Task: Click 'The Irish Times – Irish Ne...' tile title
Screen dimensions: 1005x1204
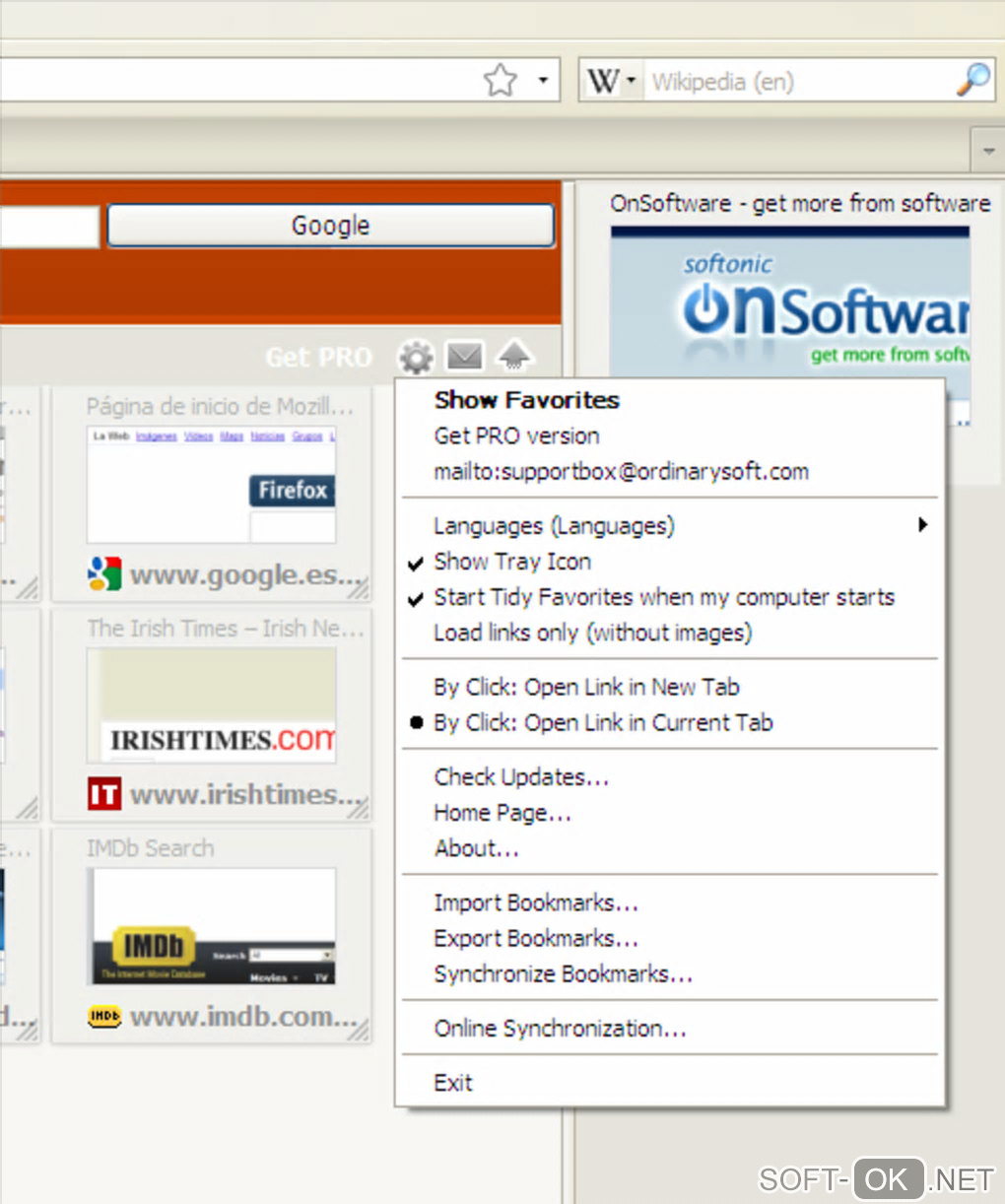Action: coord(226,628)
